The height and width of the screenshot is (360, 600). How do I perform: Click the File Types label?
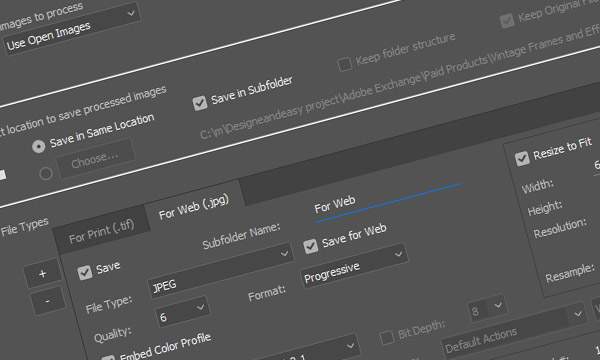[x=24, y=226]
